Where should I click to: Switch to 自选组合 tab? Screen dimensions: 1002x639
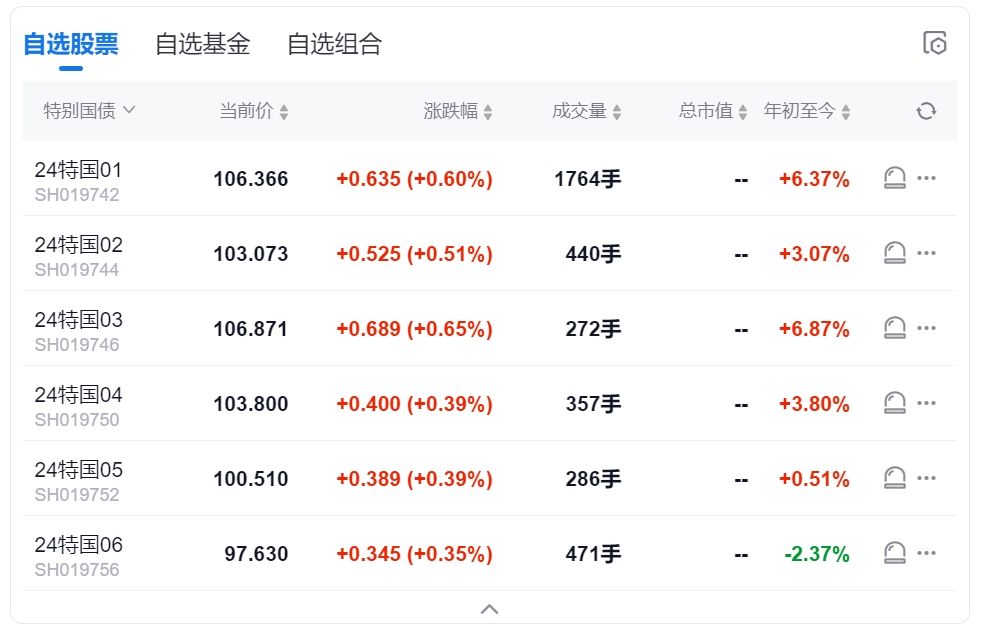[334, 44]
